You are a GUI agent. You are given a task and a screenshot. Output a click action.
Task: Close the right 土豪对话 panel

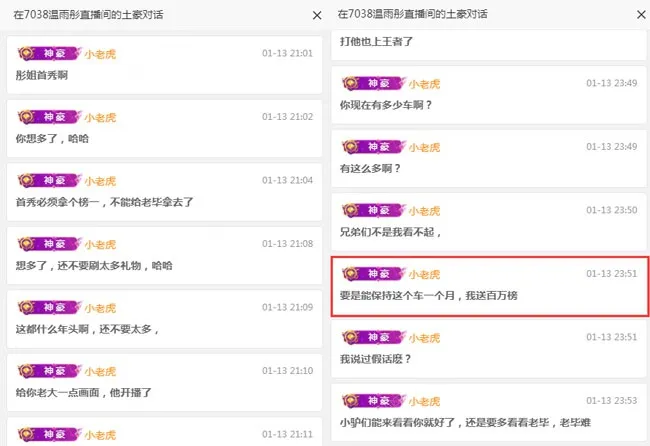point(641,15)
